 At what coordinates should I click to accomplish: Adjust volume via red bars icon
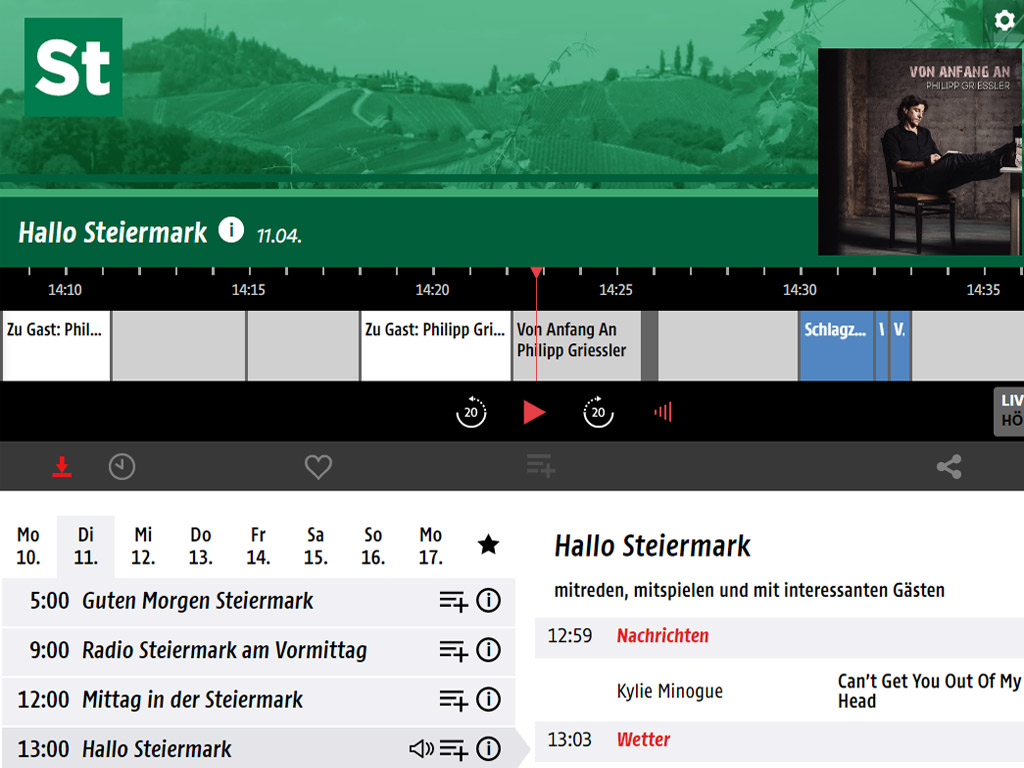[x=663, y=412]
